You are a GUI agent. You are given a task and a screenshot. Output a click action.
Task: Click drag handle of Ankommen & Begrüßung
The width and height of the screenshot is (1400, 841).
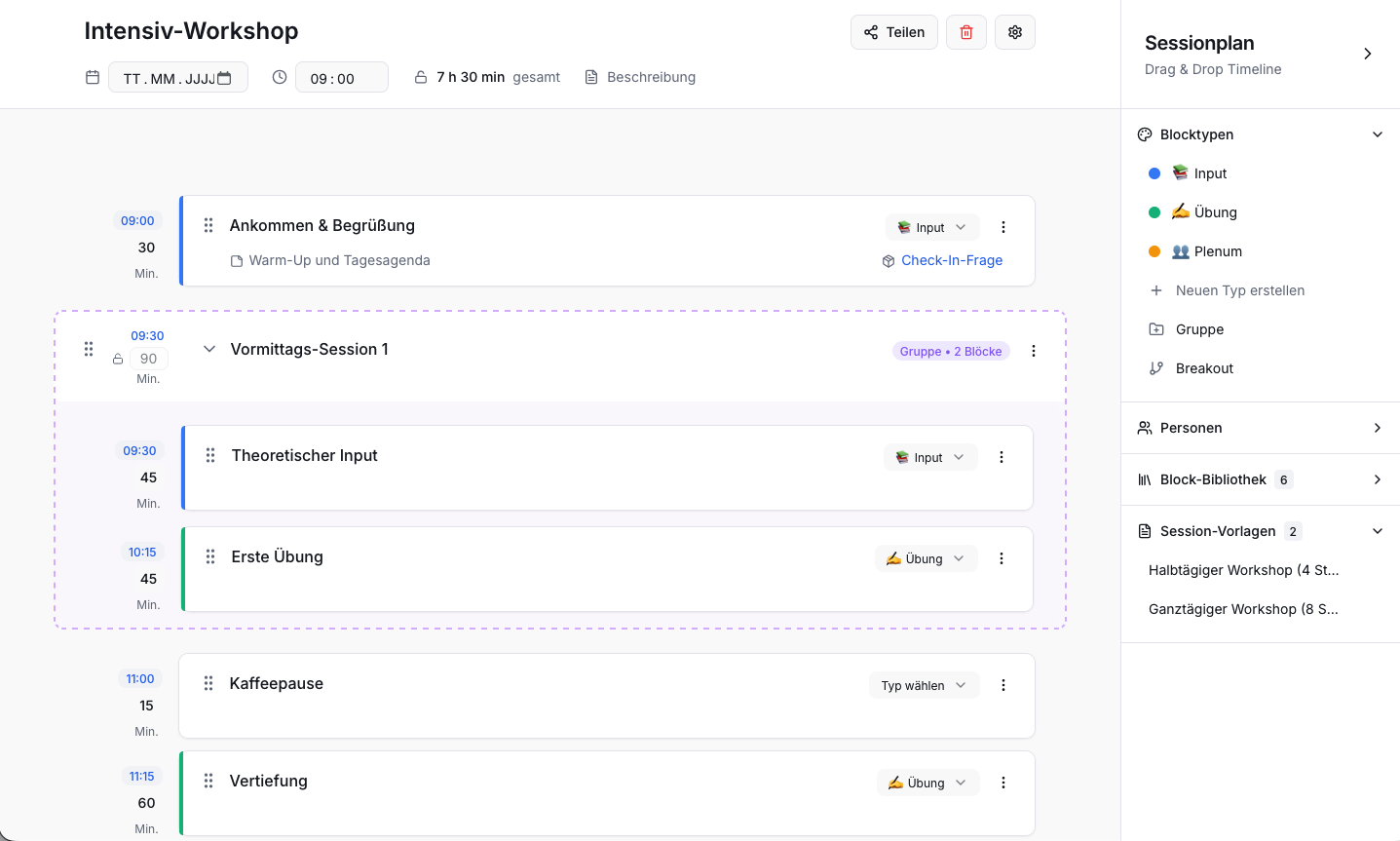208,225
